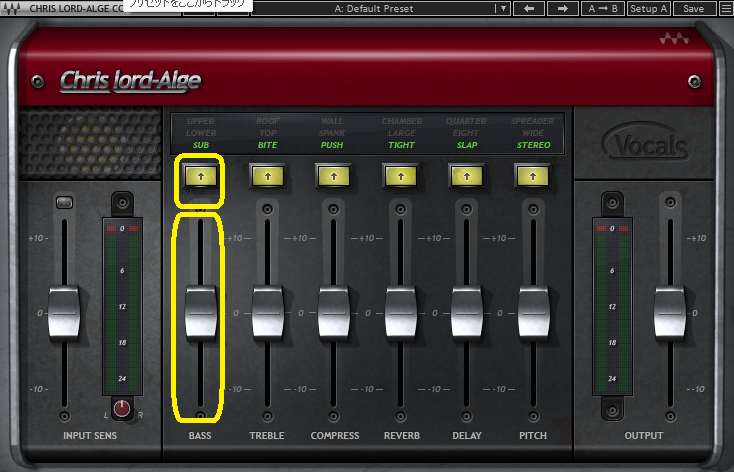
Task: Switch to Setup A
Action: point(649,8)
